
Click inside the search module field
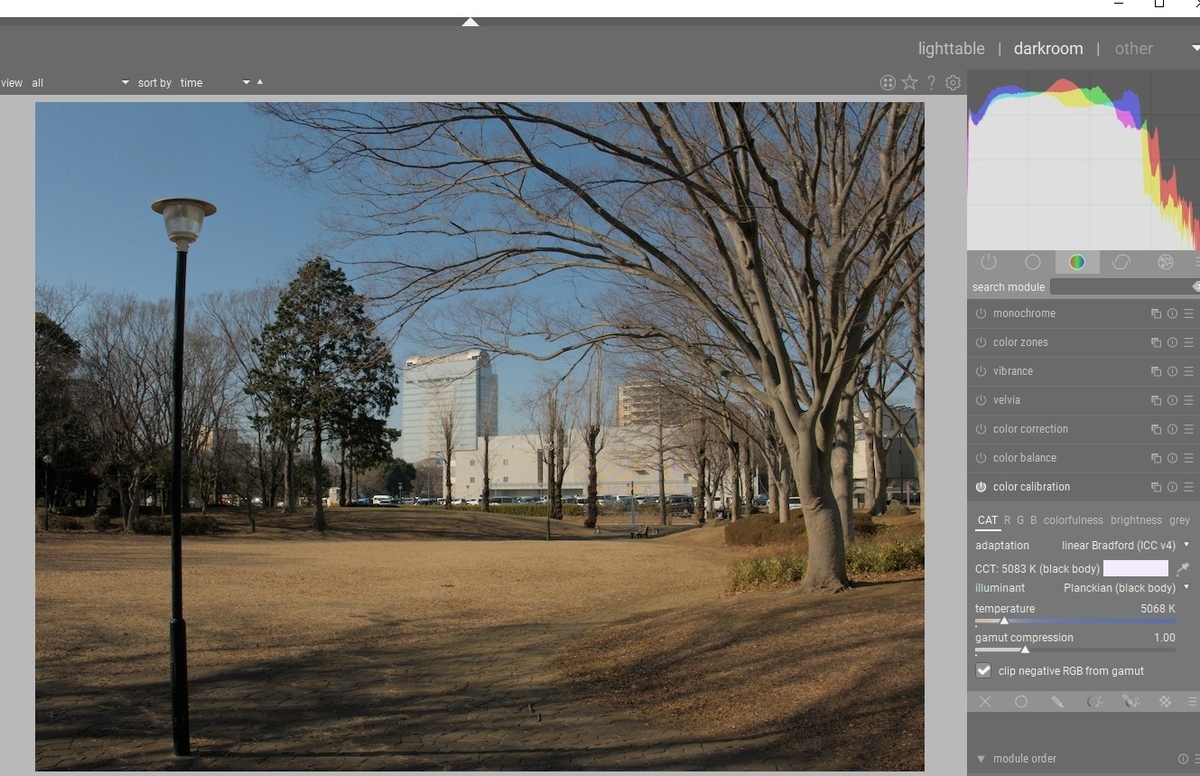(1120, 287)
